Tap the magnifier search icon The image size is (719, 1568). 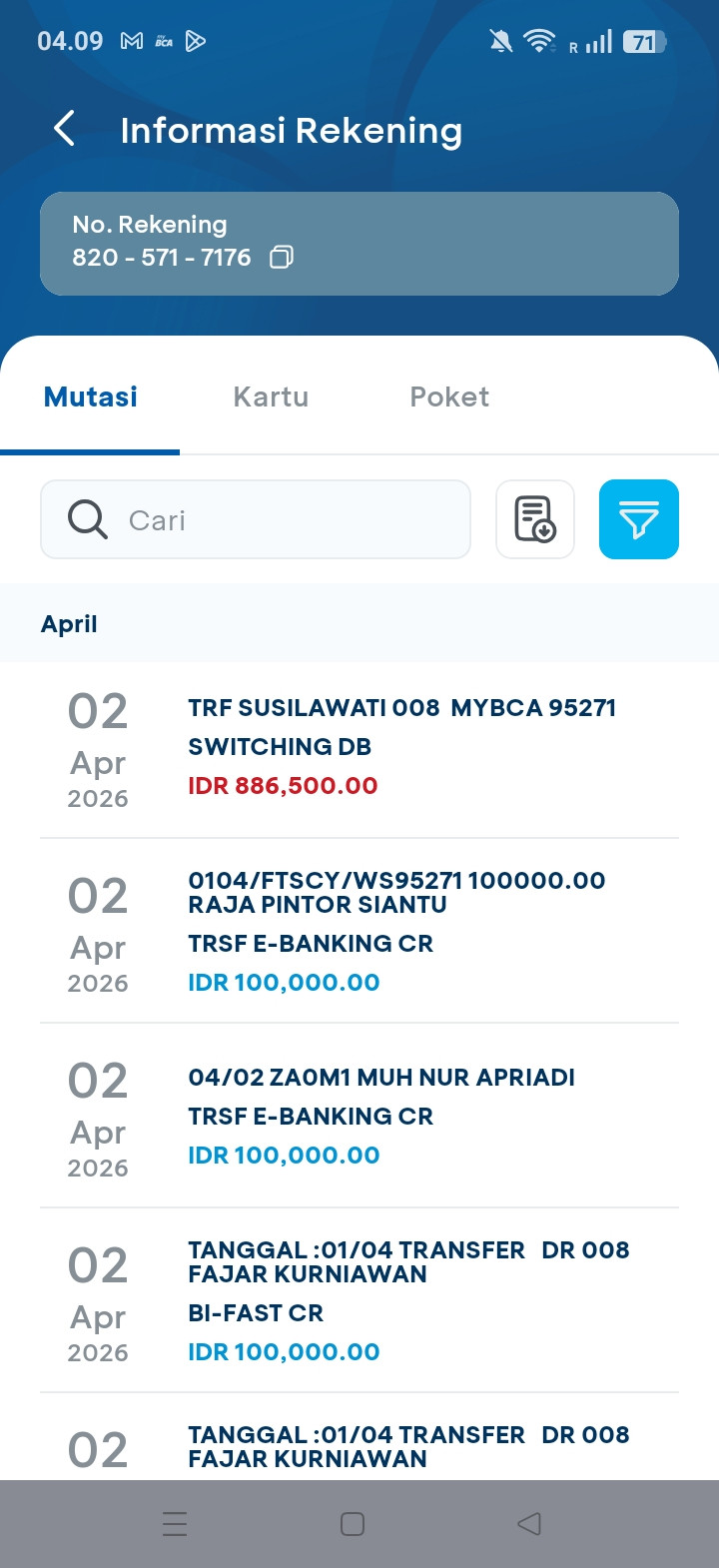(87, 519)
